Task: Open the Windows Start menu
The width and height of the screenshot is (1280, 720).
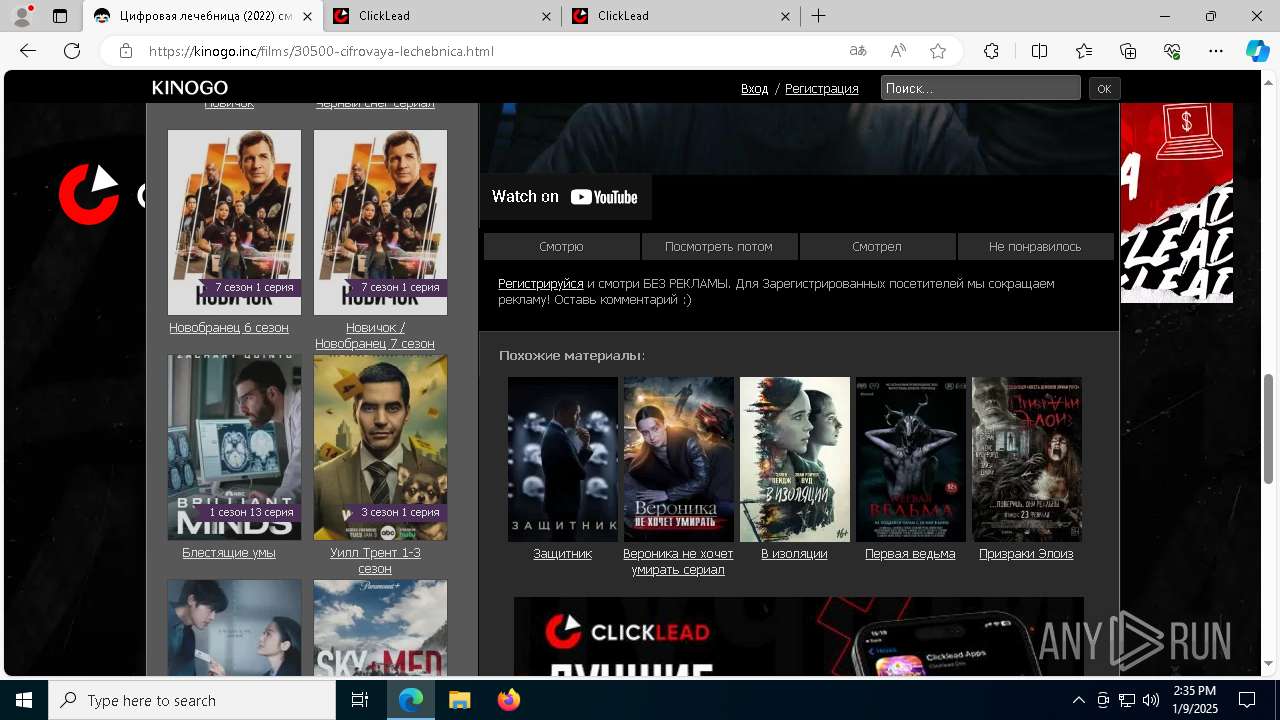Action: (x=24, y=700)
